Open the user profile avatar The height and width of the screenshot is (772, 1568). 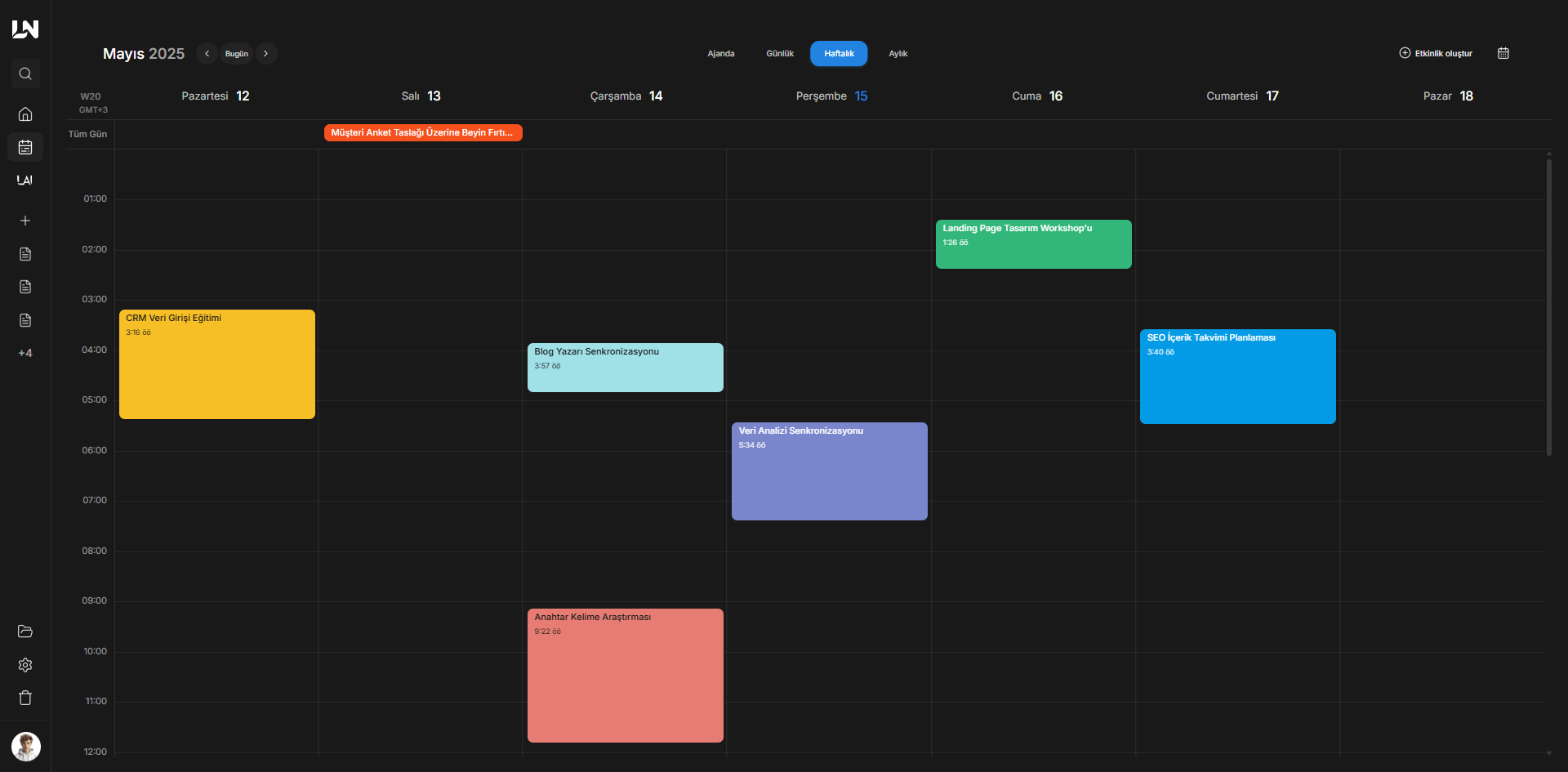[26, 746]
